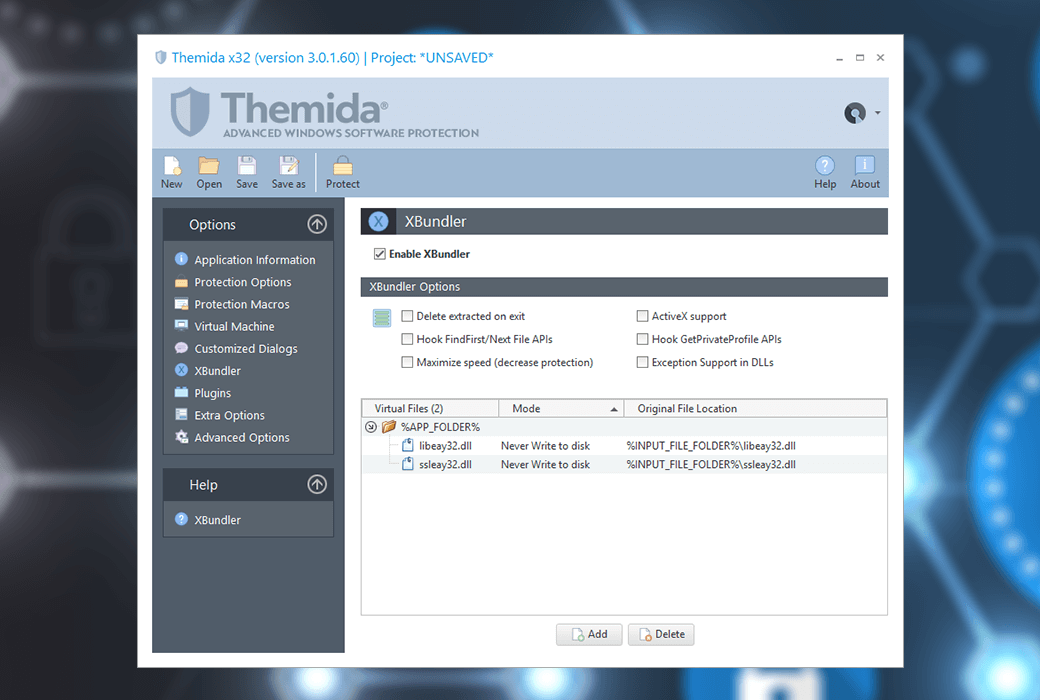Collapse the Options panel chevron
Image resolution: width=1040 pixels, height=700 pixels.
pos(317,224)
